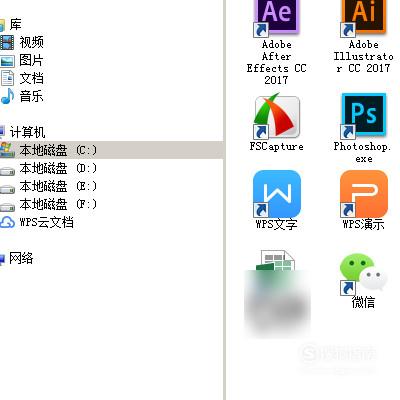
Task: Open the WPS文字 shortcut icon
Action: tap(277, 194)
